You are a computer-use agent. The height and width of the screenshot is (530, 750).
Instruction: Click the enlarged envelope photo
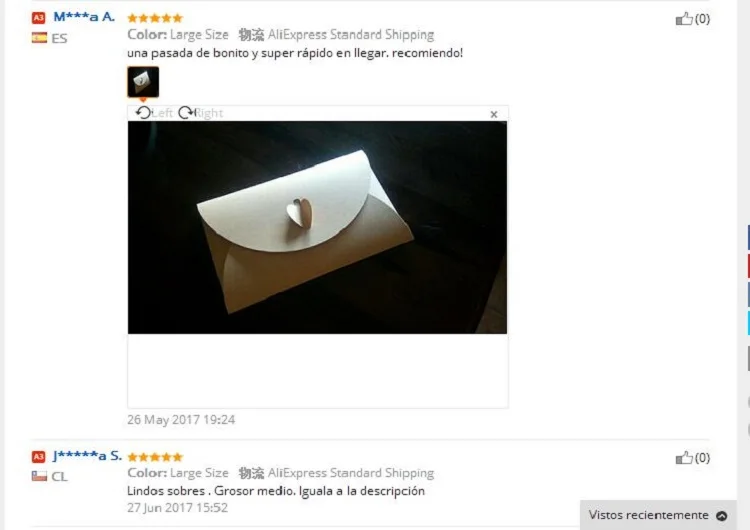coord(317,227)
